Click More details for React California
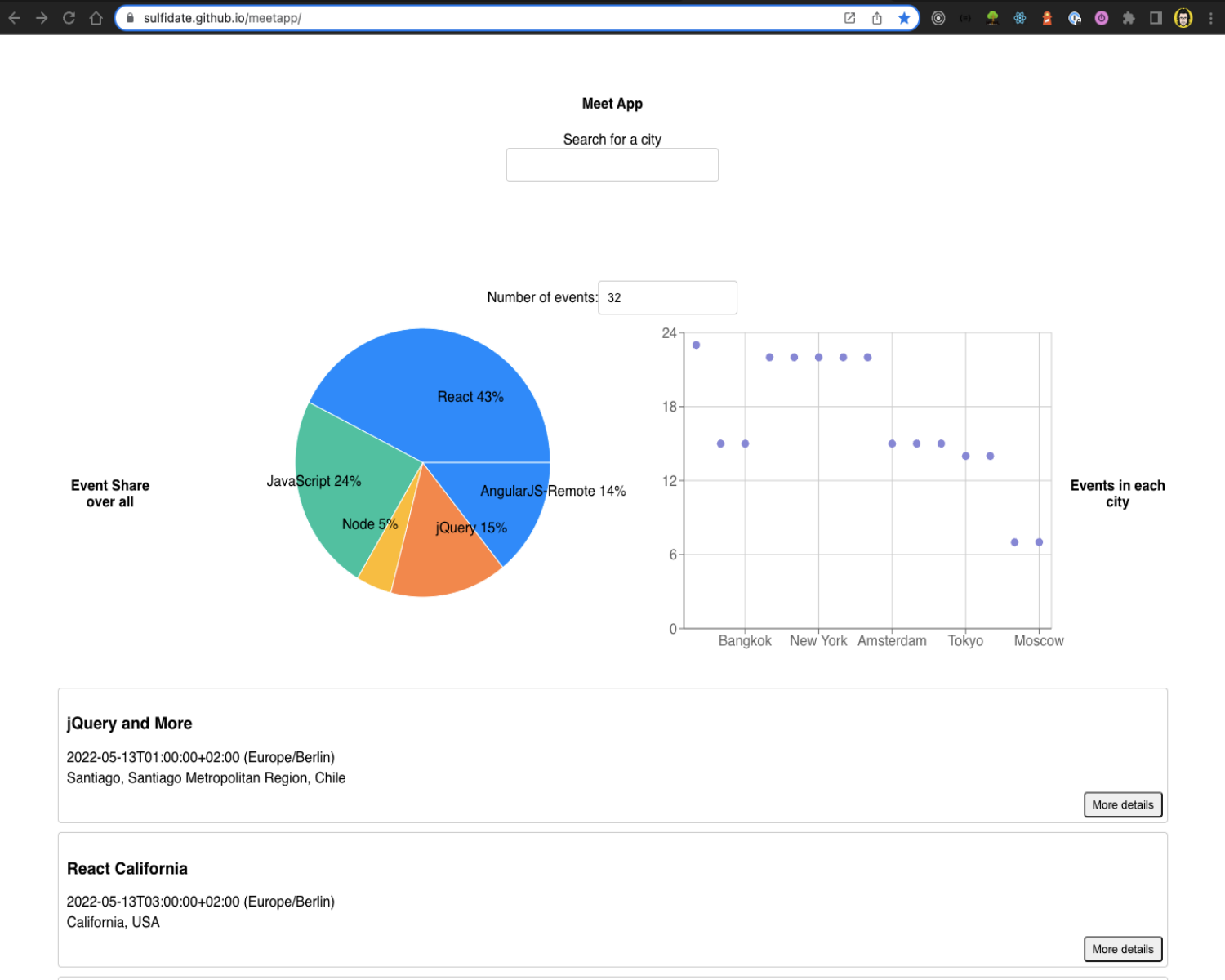Viewport: 1225px width, 980px height. click(x=1122, y=949)
